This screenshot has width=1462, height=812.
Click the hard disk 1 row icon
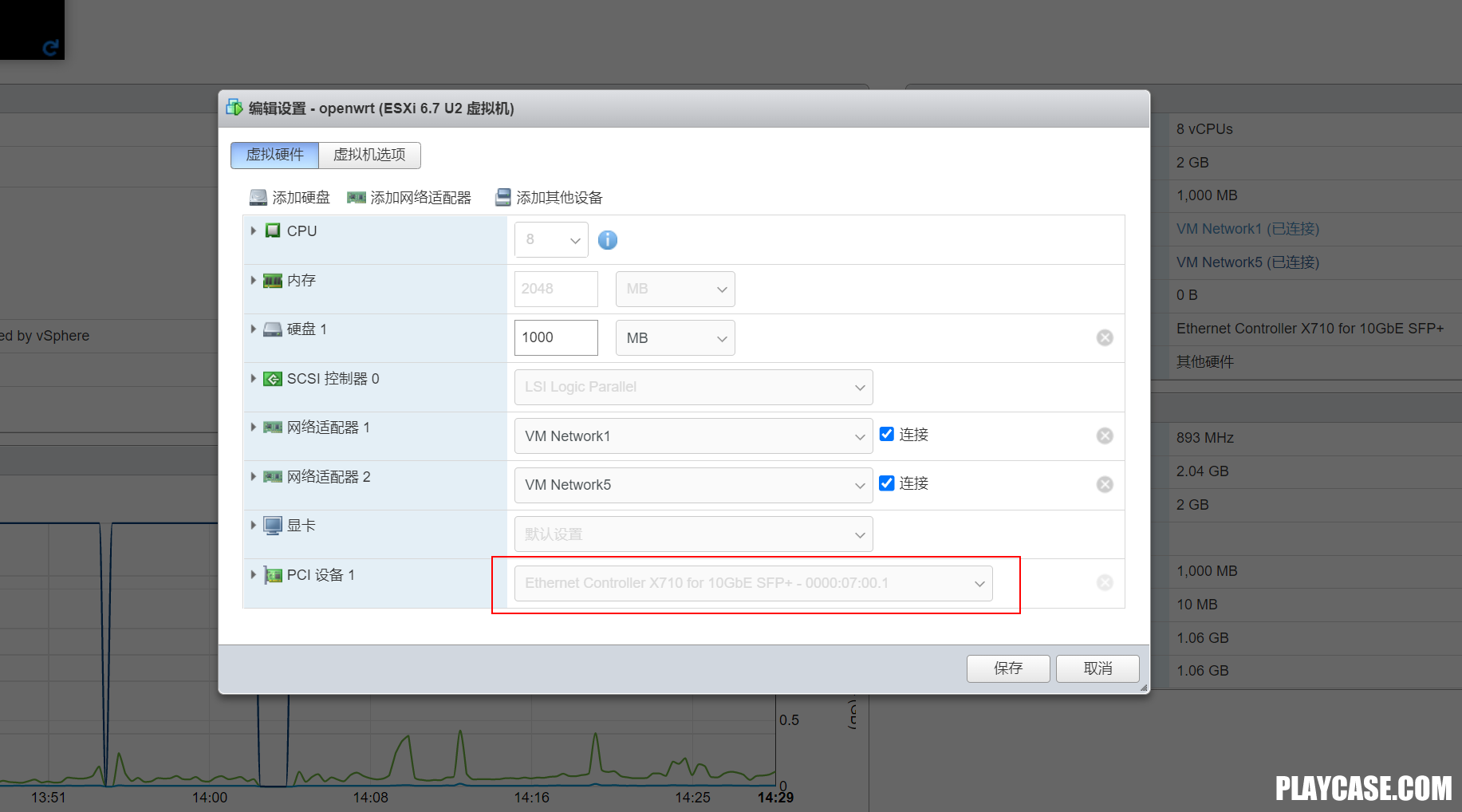pos(273,329)
